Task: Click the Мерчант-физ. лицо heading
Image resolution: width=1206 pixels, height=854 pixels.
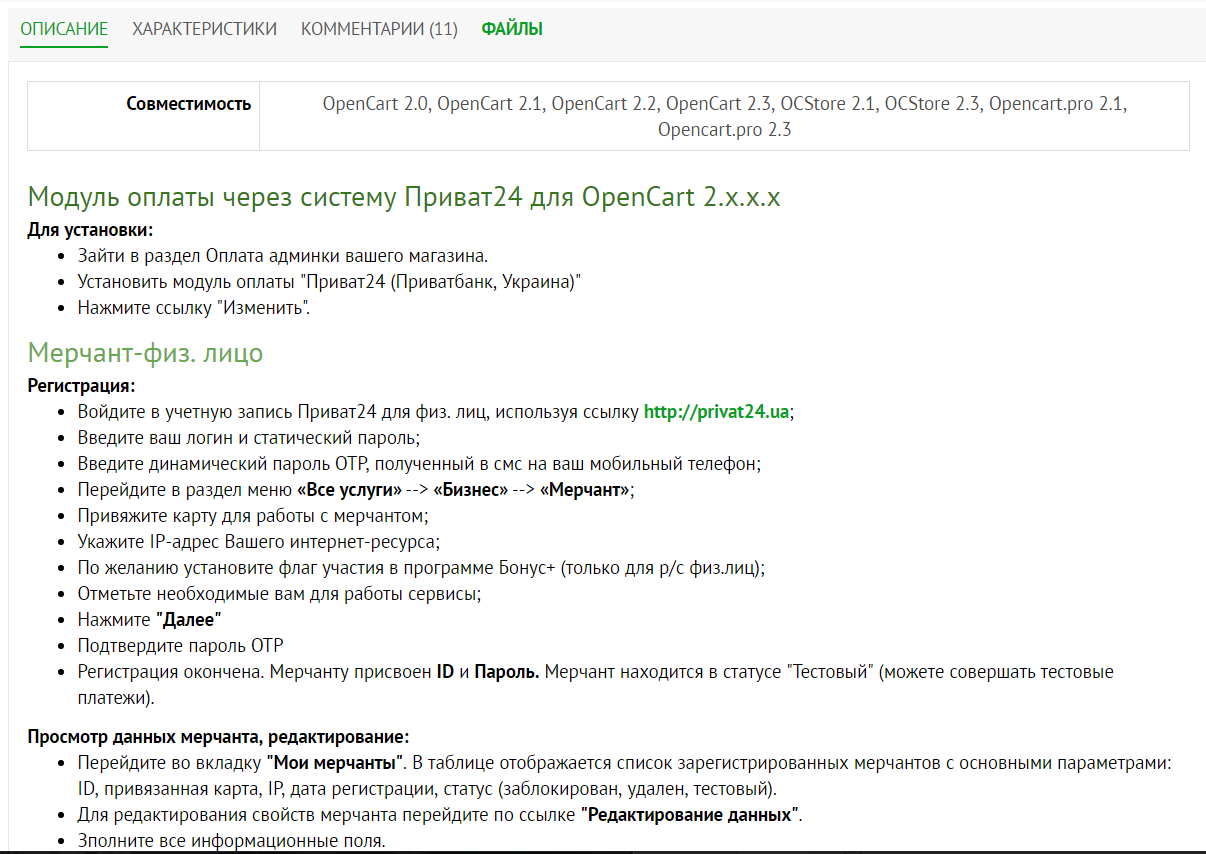Action: coord(146,353)
